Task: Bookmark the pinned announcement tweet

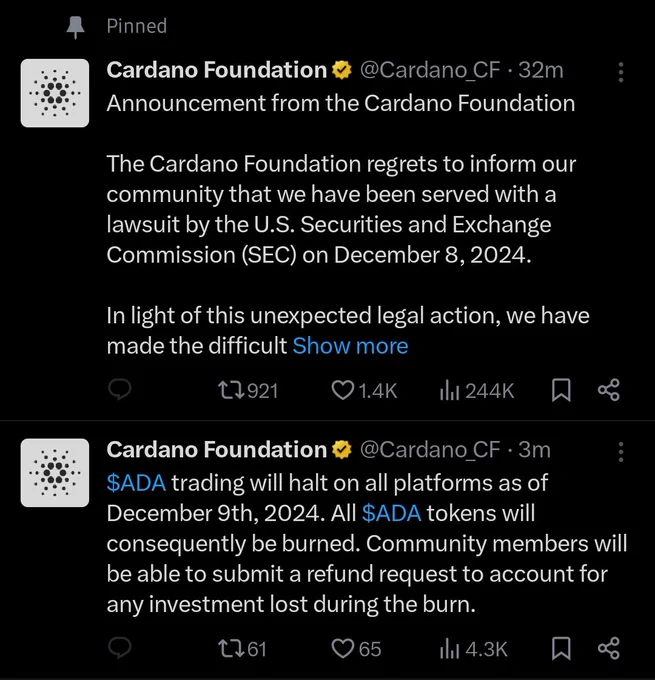Action: [x=562, y=391]
